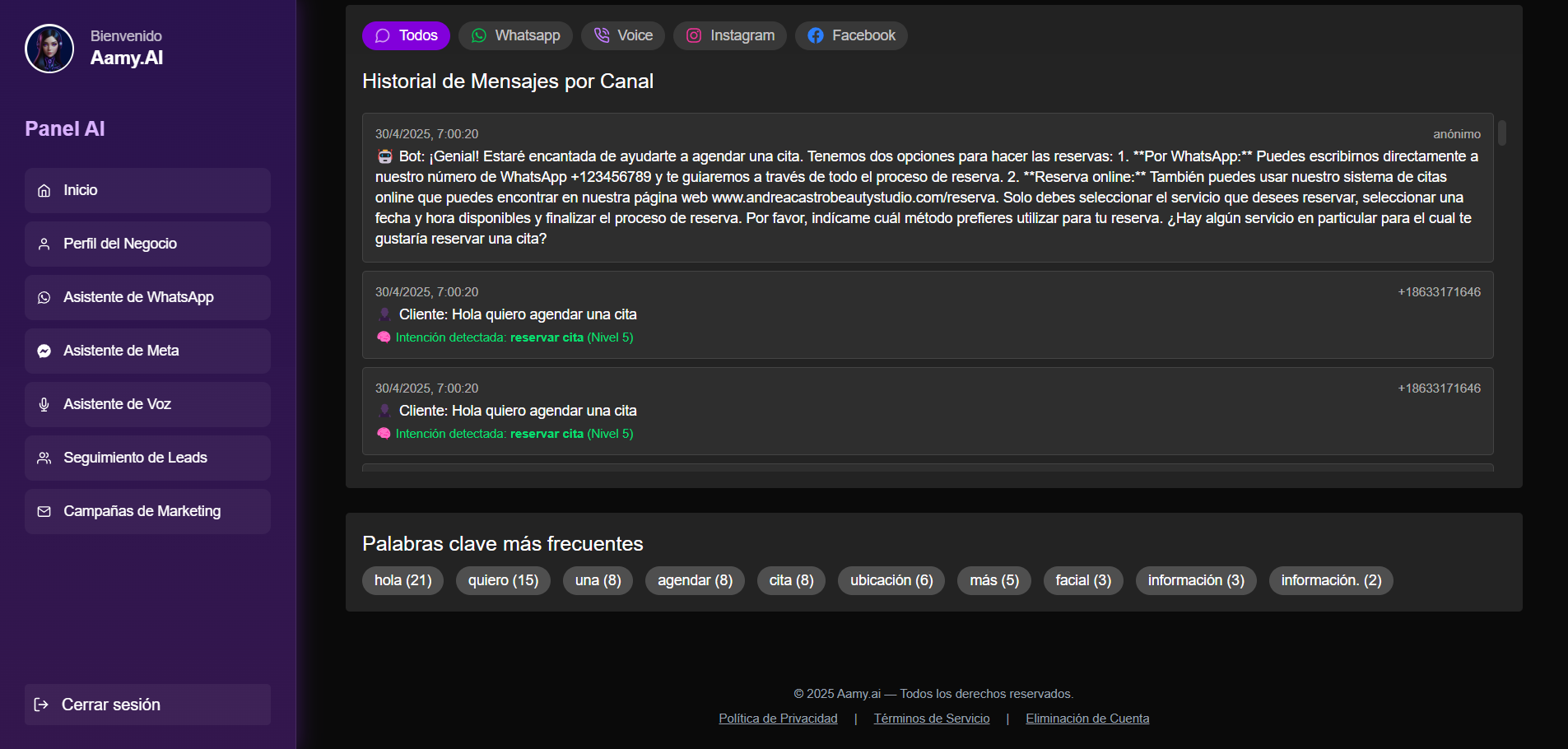Toggle the Todos channel filter

[x=406, y=35]
